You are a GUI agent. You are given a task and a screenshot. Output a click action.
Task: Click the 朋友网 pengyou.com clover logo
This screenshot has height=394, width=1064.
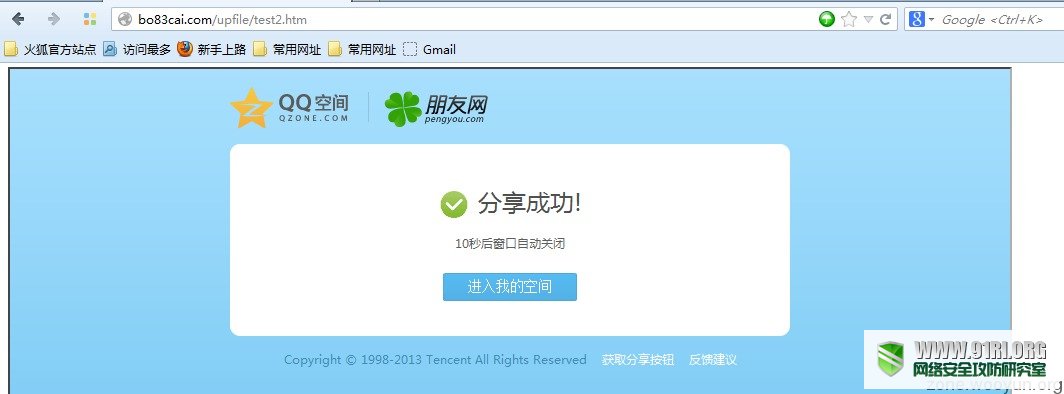(x=436, y=109)
